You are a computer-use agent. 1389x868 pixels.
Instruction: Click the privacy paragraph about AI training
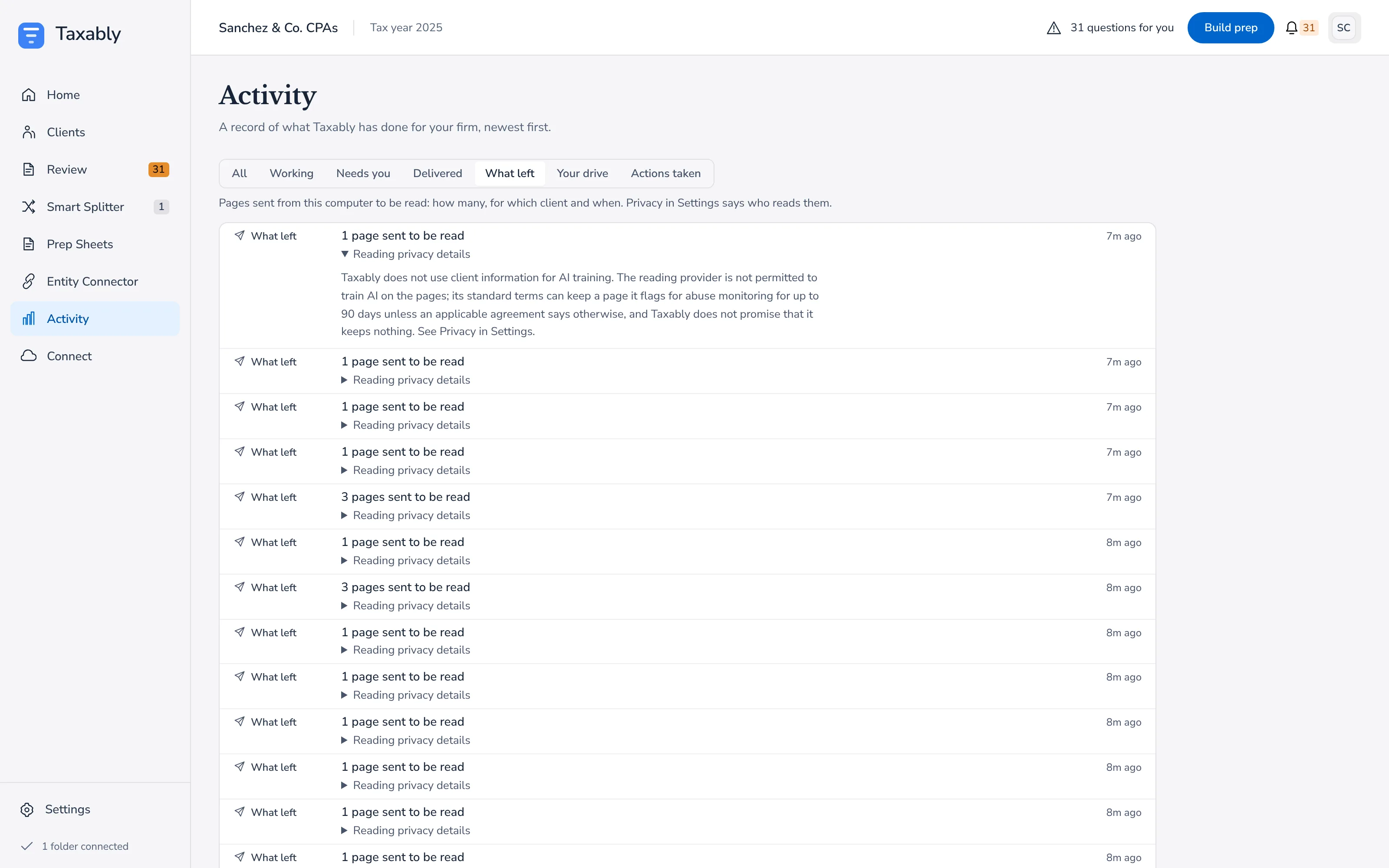(580, 304)
